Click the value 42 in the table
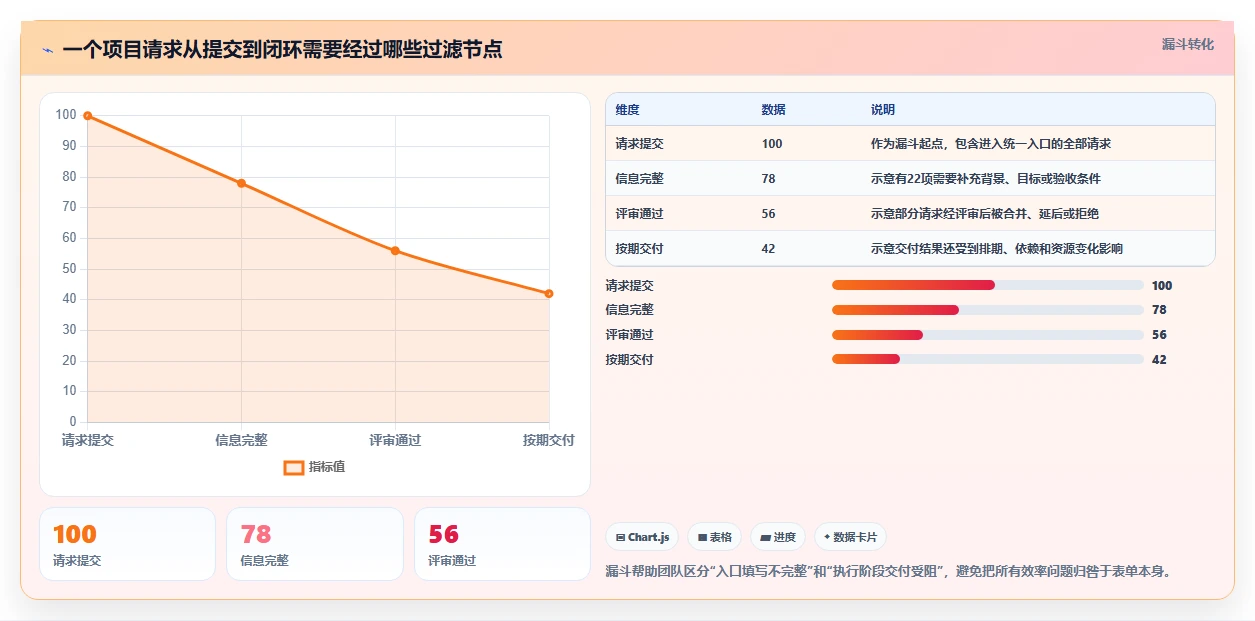This screenshot has width=1255, height=621. click(768, 249)
